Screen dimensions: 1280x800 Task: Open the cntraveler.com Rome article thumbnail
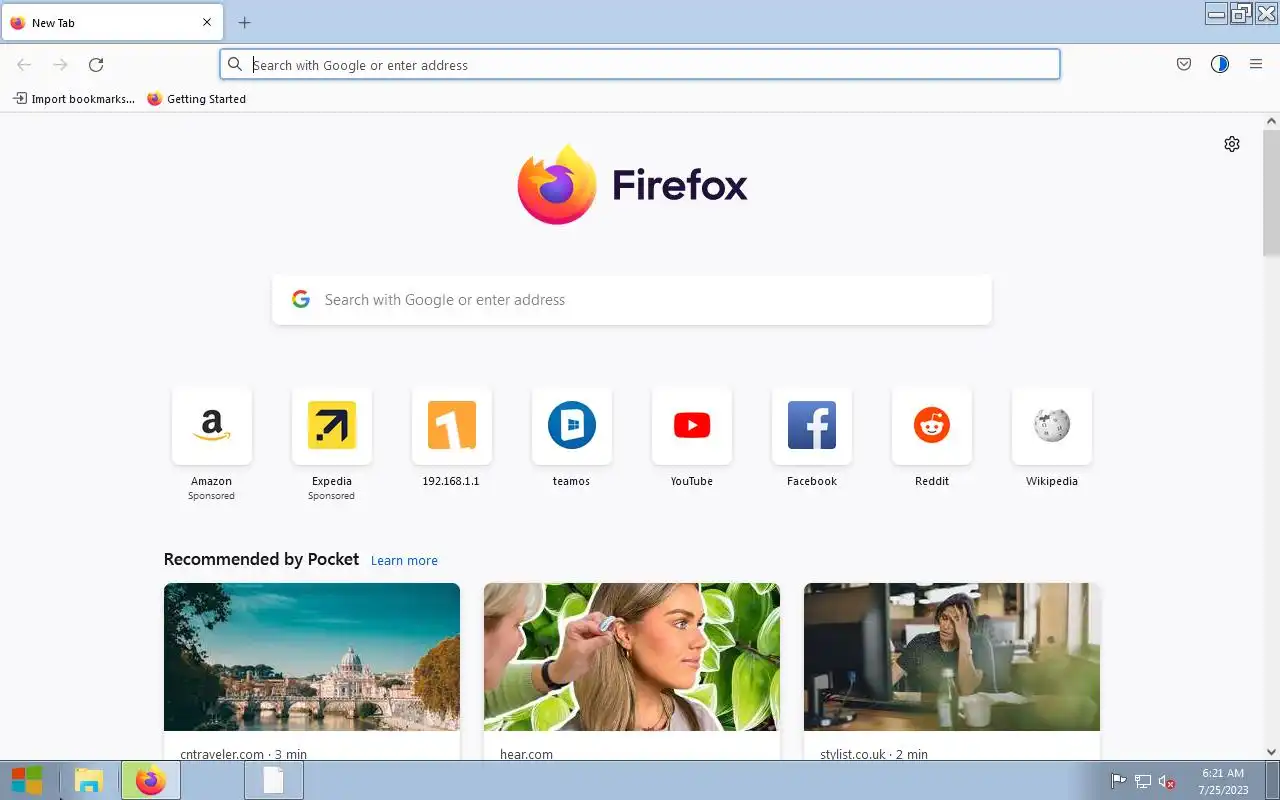click(x=312, y=657)
